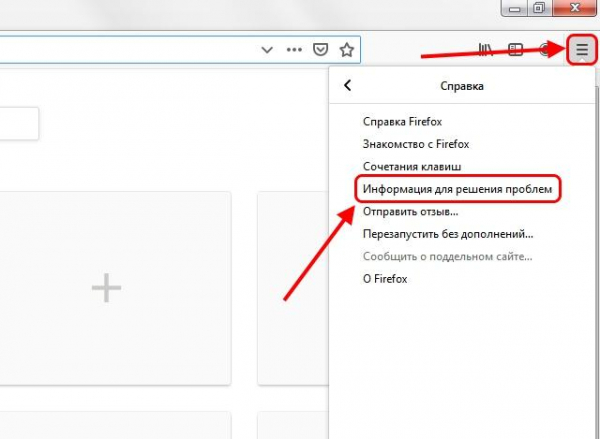The image size is (600, 439).
Task: Add a top site via plus tile
Action: pos(106,287)
